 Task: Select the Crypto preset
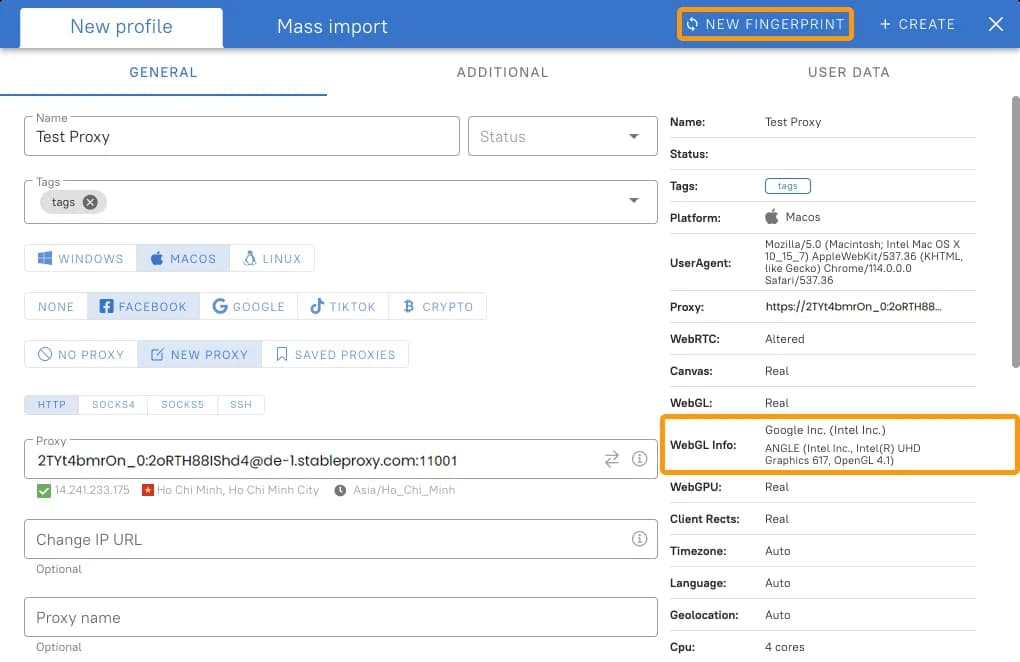438,306
